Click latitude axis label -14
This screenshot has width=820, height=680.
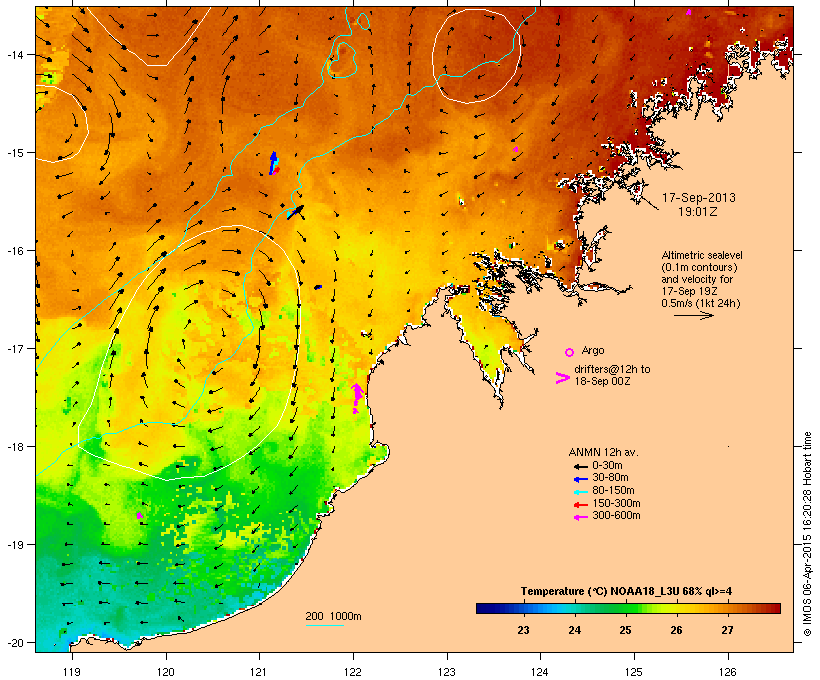pos(14,55)
